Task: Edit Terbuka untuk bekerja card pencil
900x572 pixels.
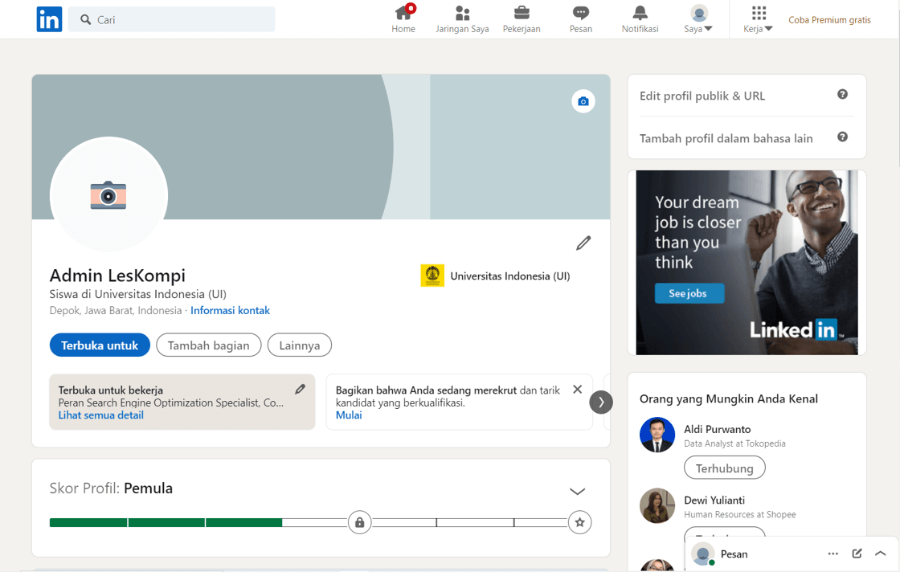Action: coord(300,390)
